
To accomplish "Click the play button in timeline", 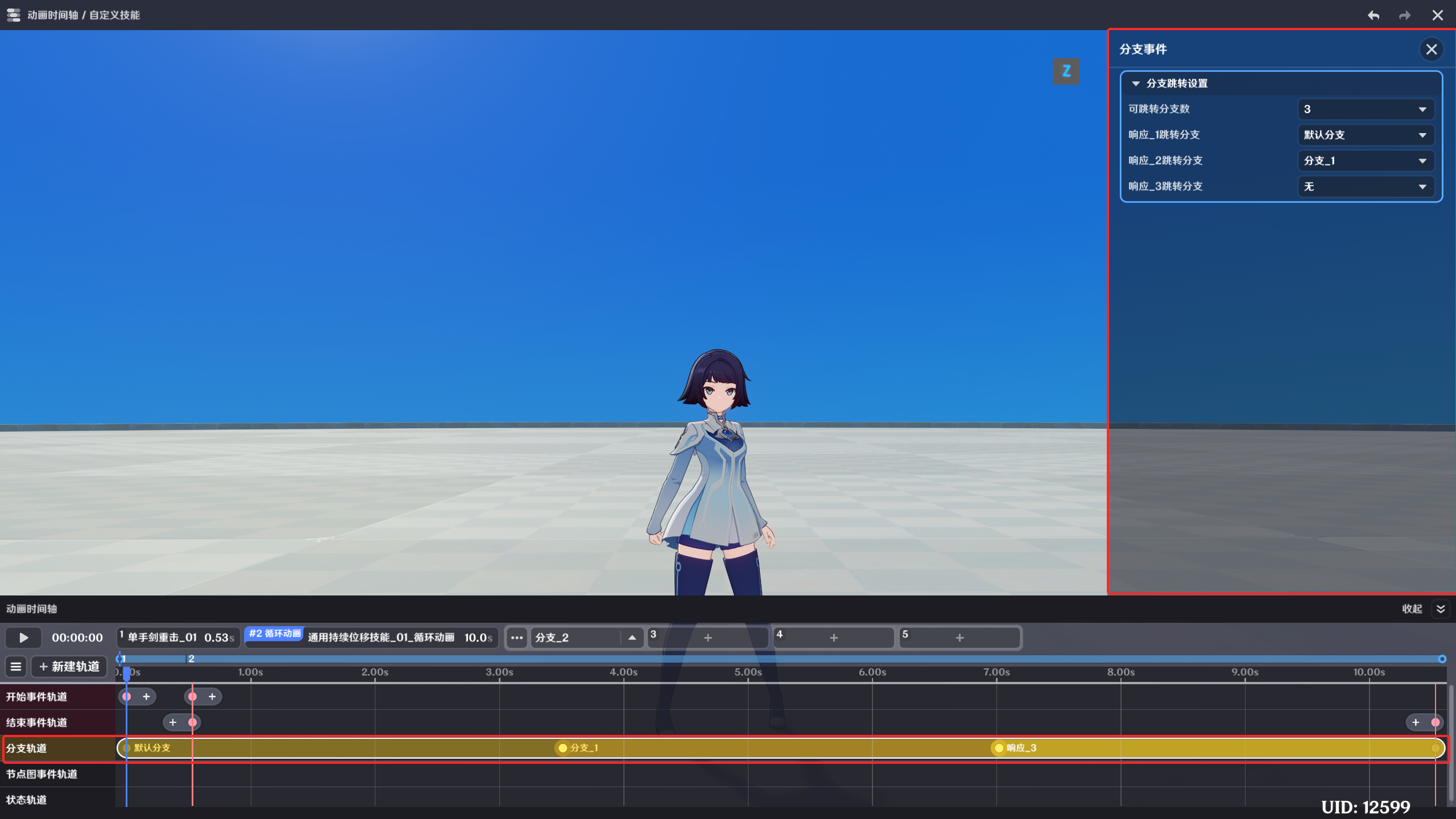I will [x=23, y=638].
